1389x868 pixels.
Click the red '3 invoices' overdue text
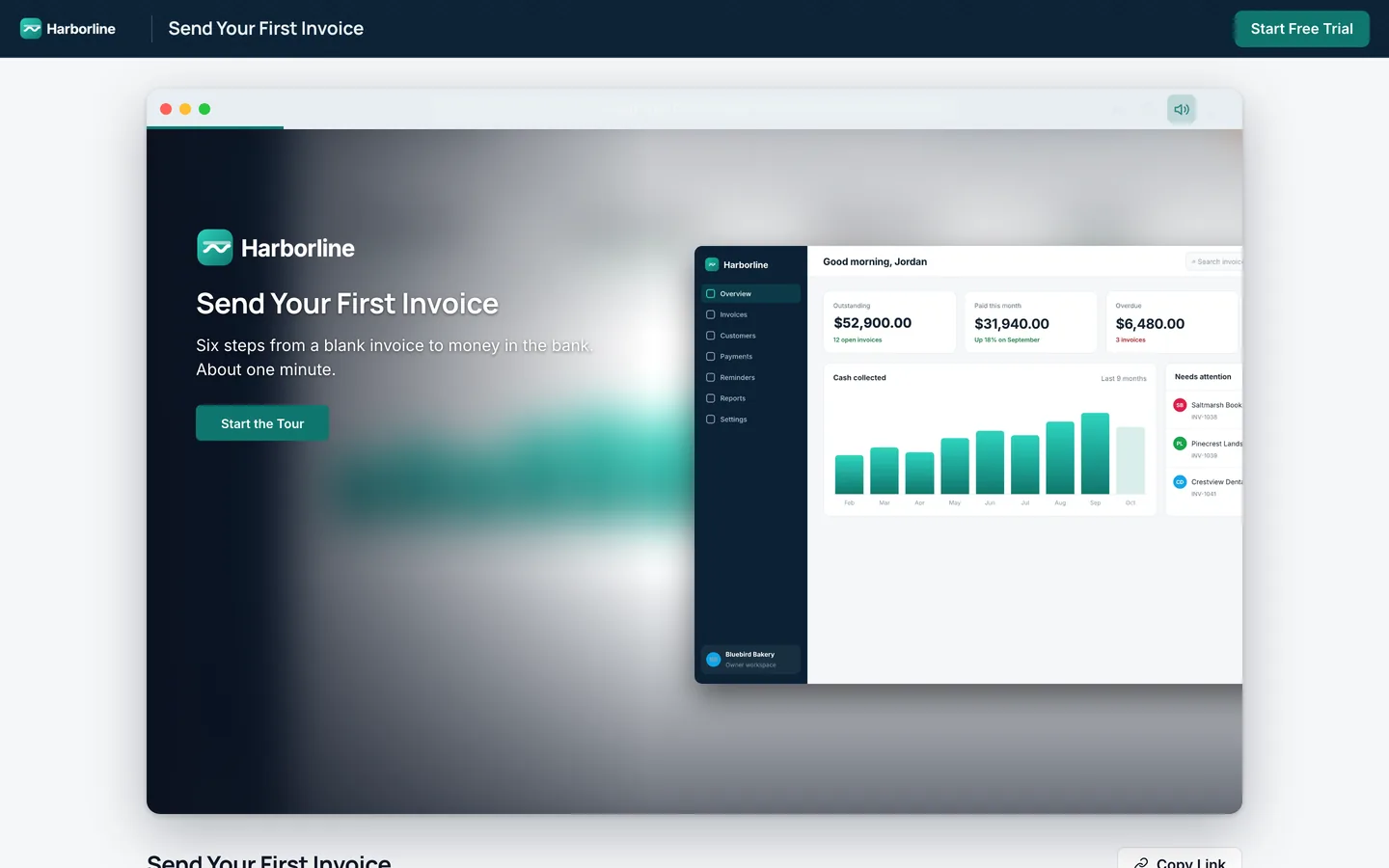pyautogui.click(x=1130, y=339)
